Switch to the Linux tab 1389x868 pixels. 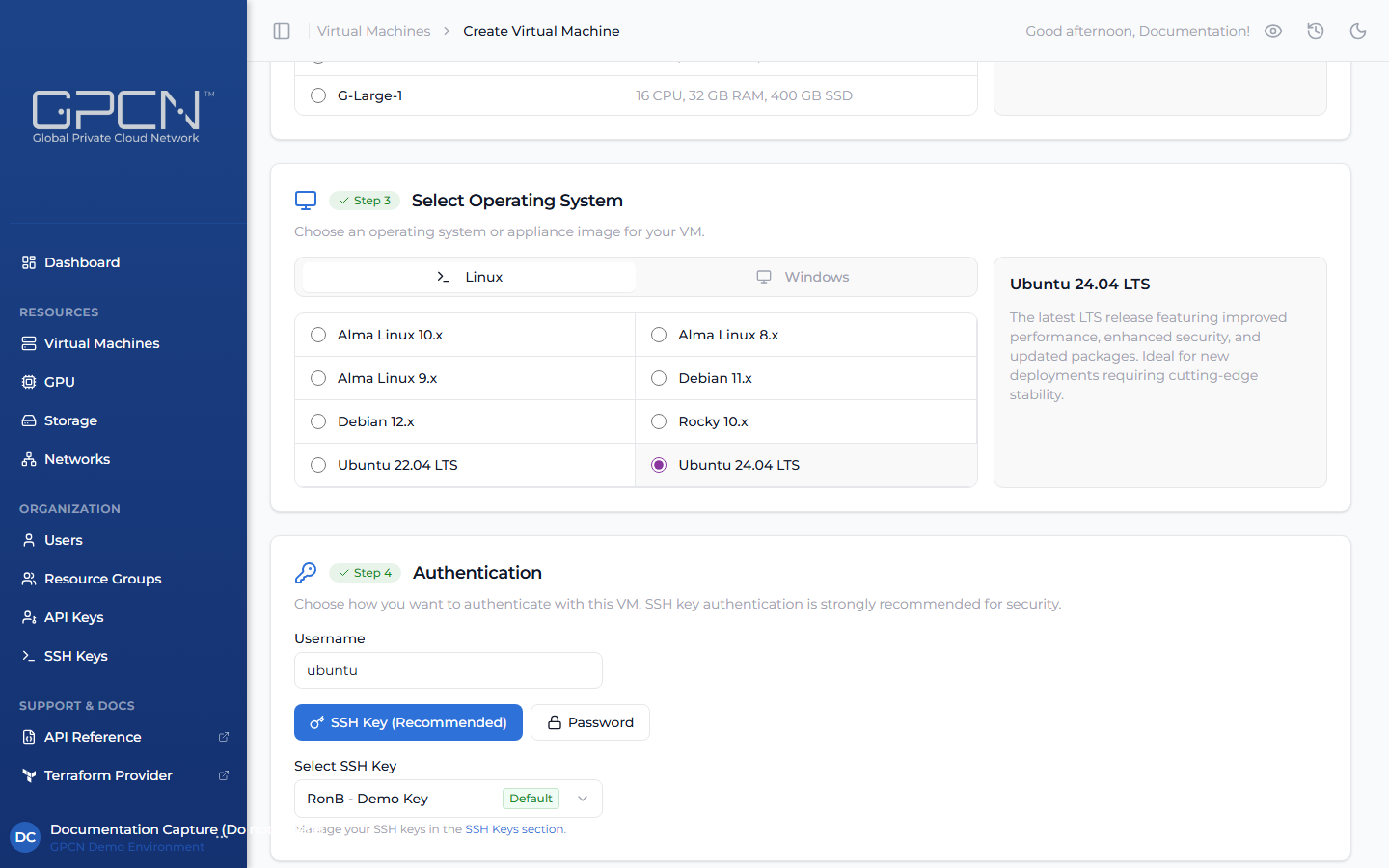(469, 277)
